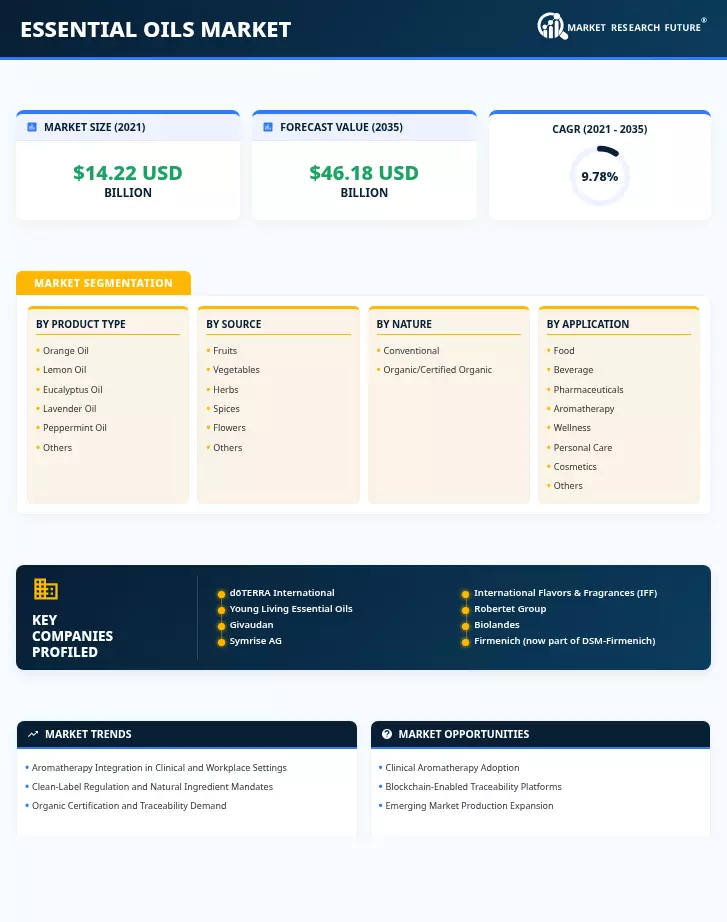Select Aromatherapy application item
727x922 pixels.
tap(583, 409)
